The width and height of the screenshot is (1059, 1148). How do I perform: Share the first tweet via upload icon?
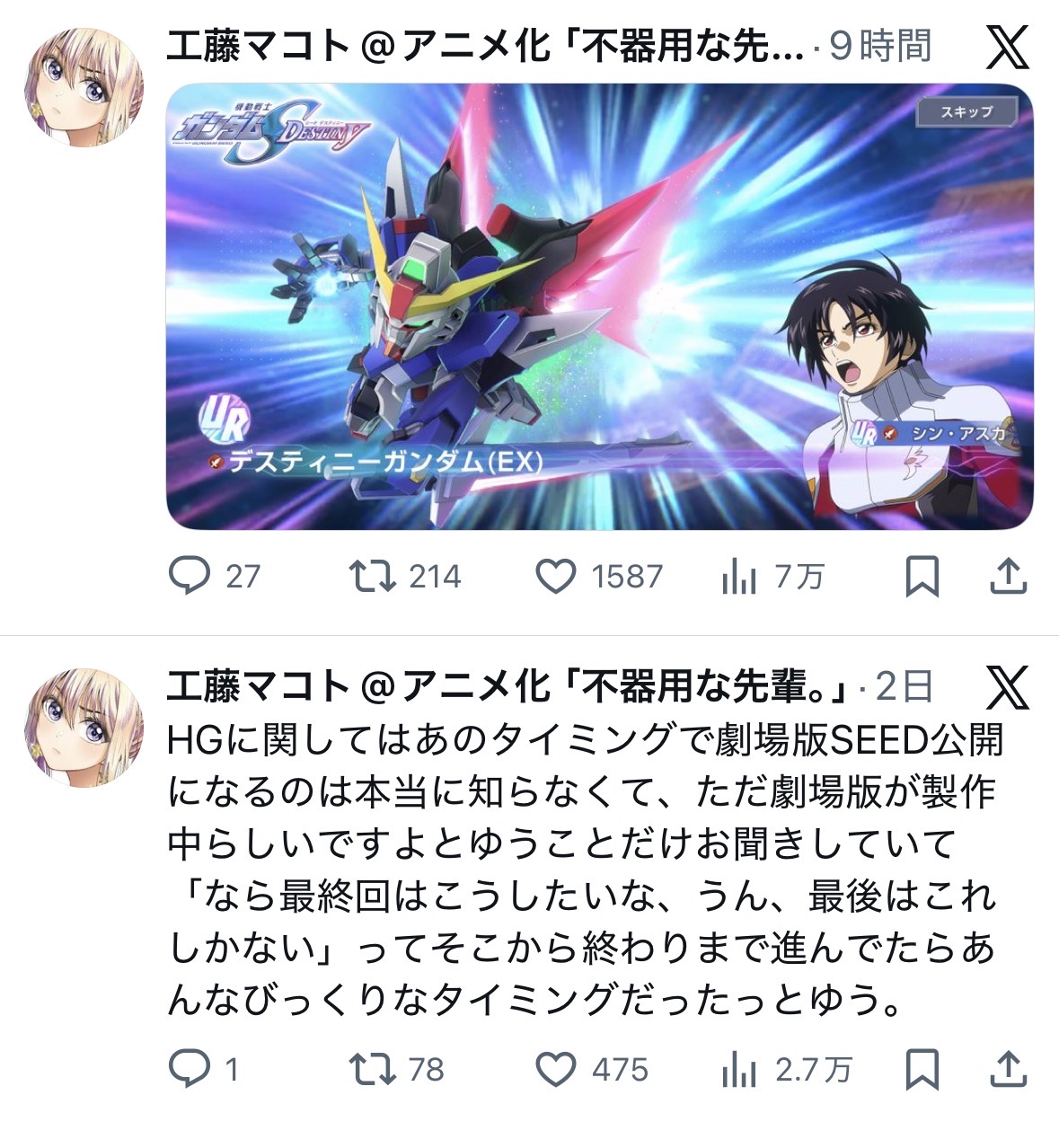pos(1008,576)
